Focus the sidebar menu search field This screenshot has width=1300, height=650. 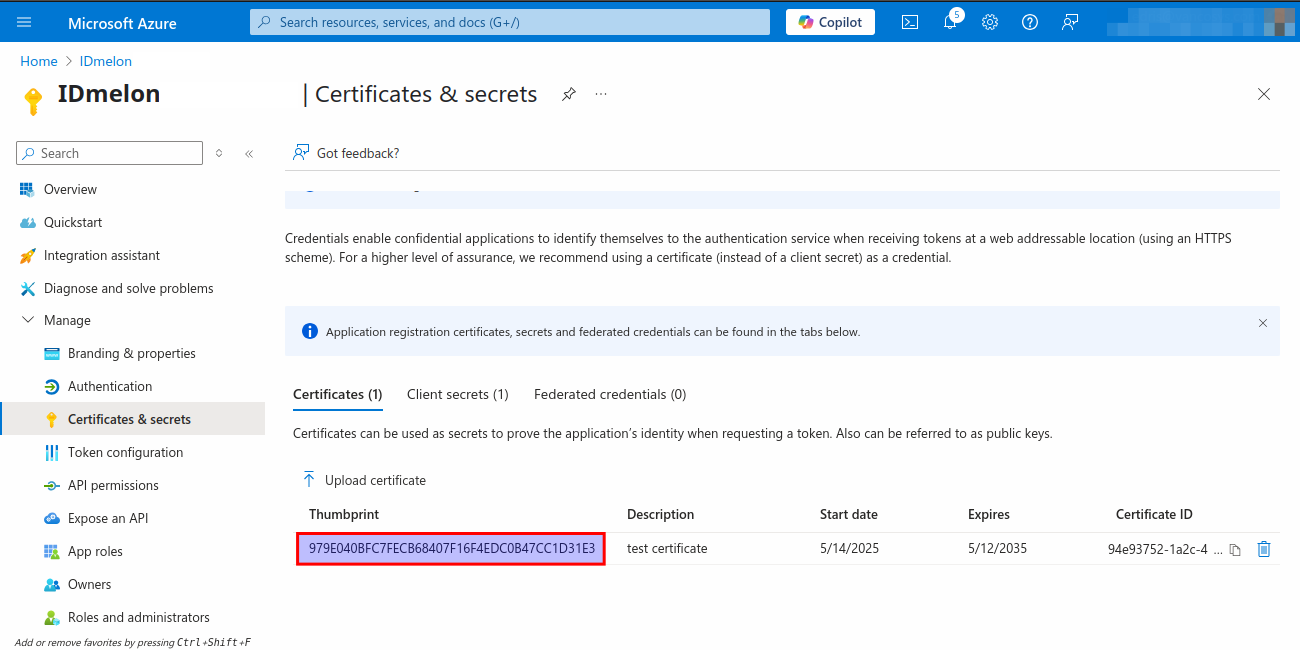(x=110, y=153)
